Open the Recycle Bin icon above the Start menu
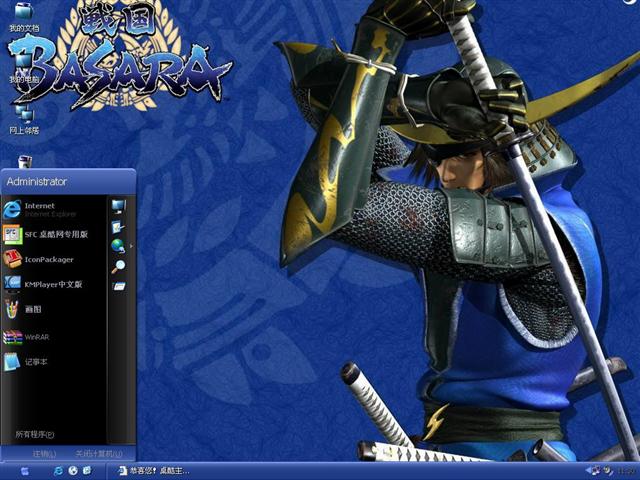This screenshot has width=640, height=480. (x=24, y=162)
